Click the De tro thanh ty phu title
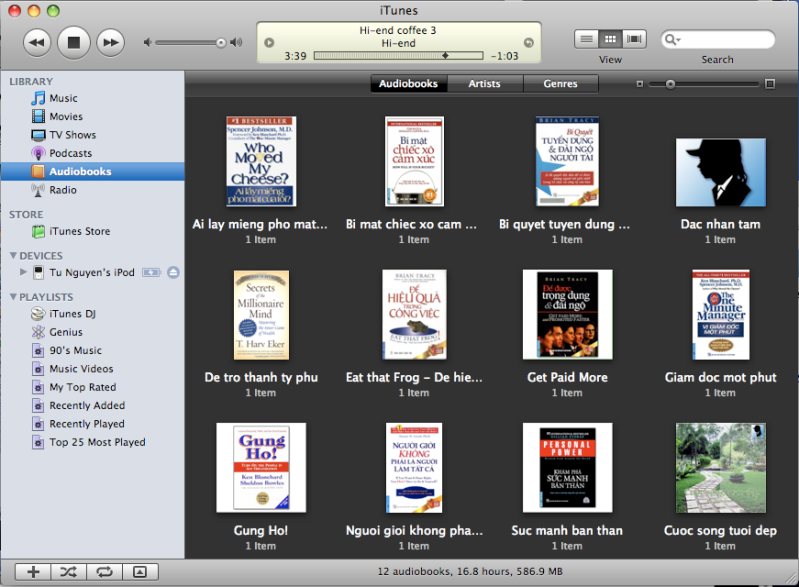The height and width of the screenshot is (587, 799). (261, 378)
